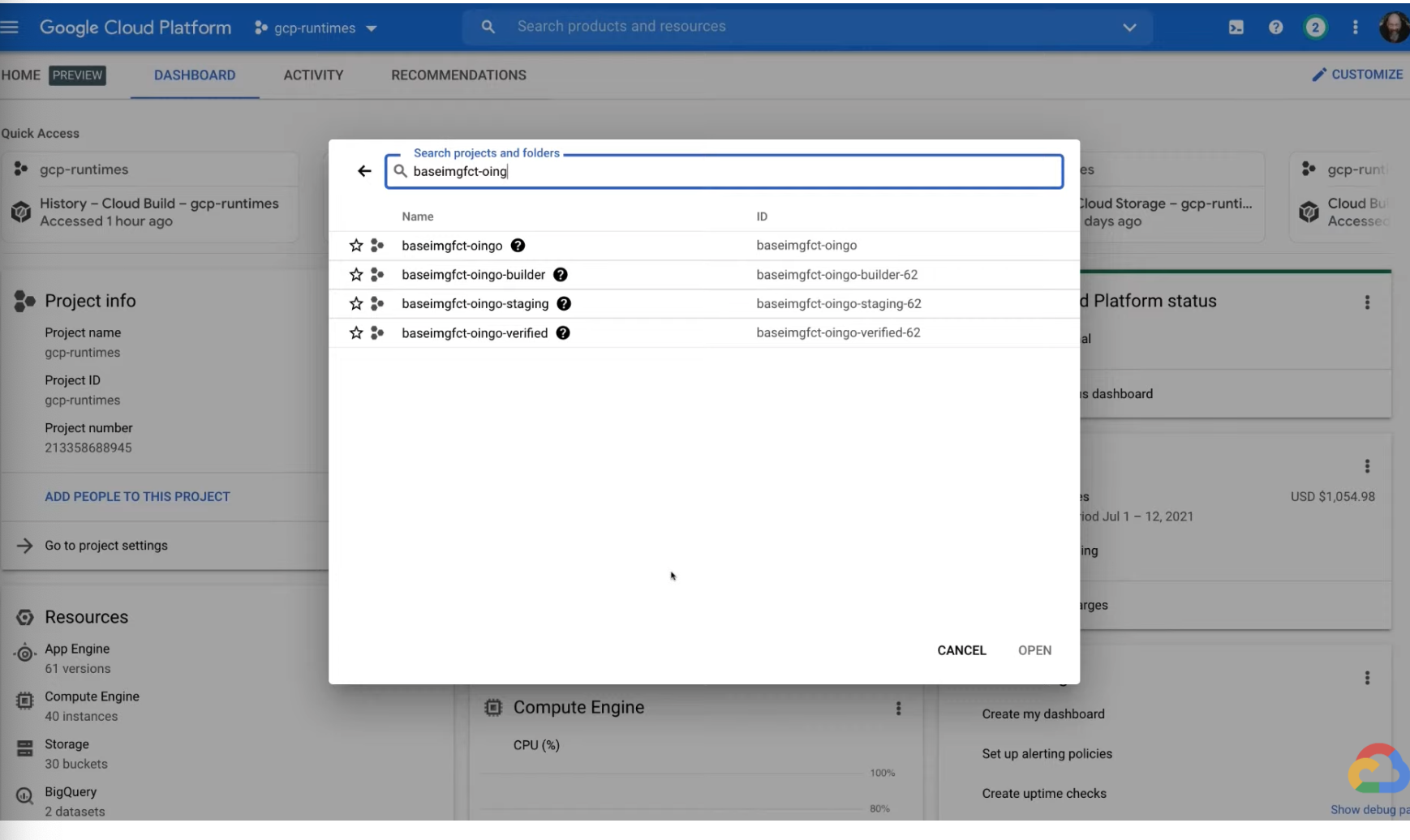Star the baseimgfct-oingo-verified project
The height and width of the screenshot is (840, 1410).
[x=356, y=333]
